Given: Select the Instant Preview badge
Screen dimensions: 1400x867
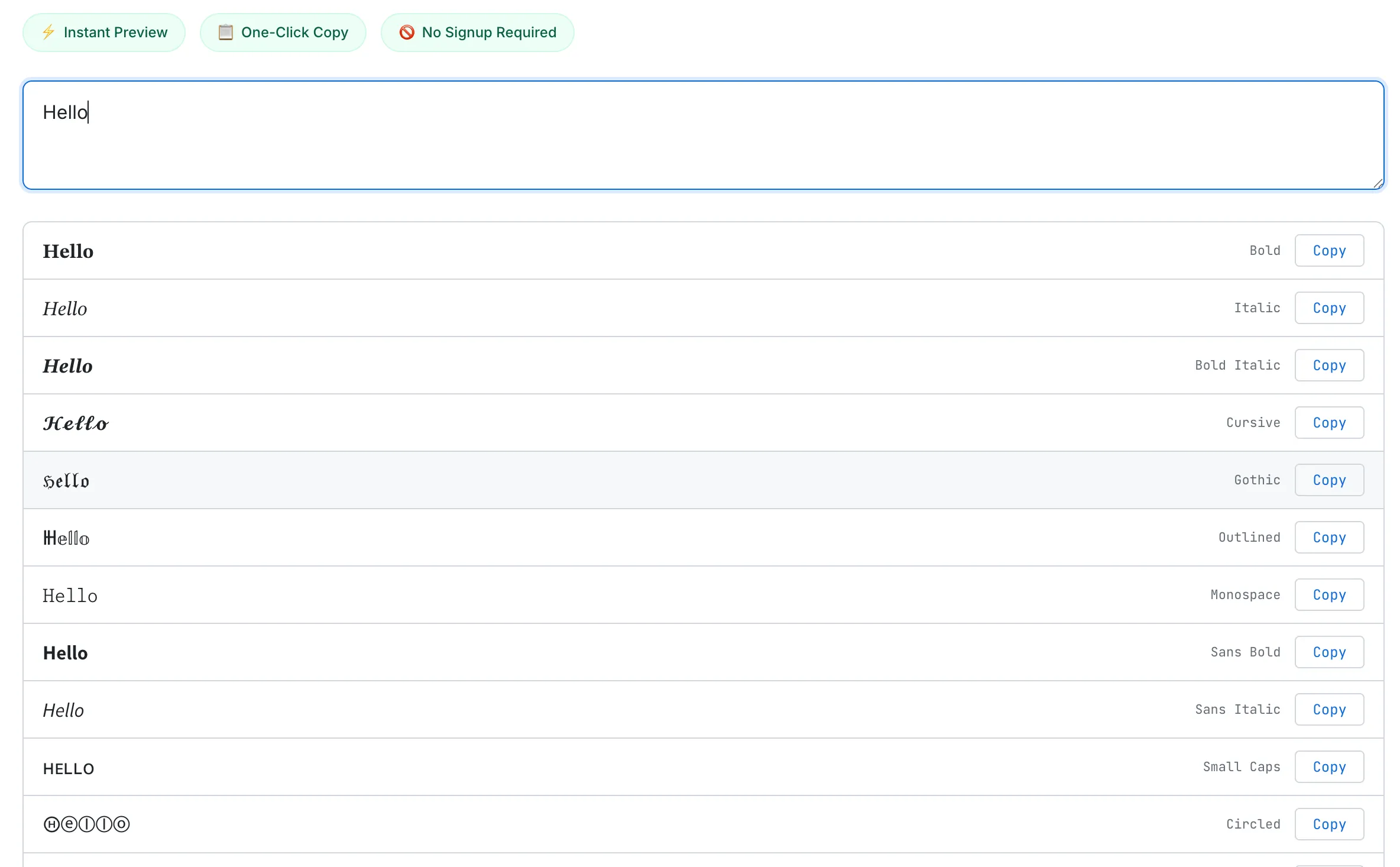Looking at the screenshot, I should click(x=103, y=33).
